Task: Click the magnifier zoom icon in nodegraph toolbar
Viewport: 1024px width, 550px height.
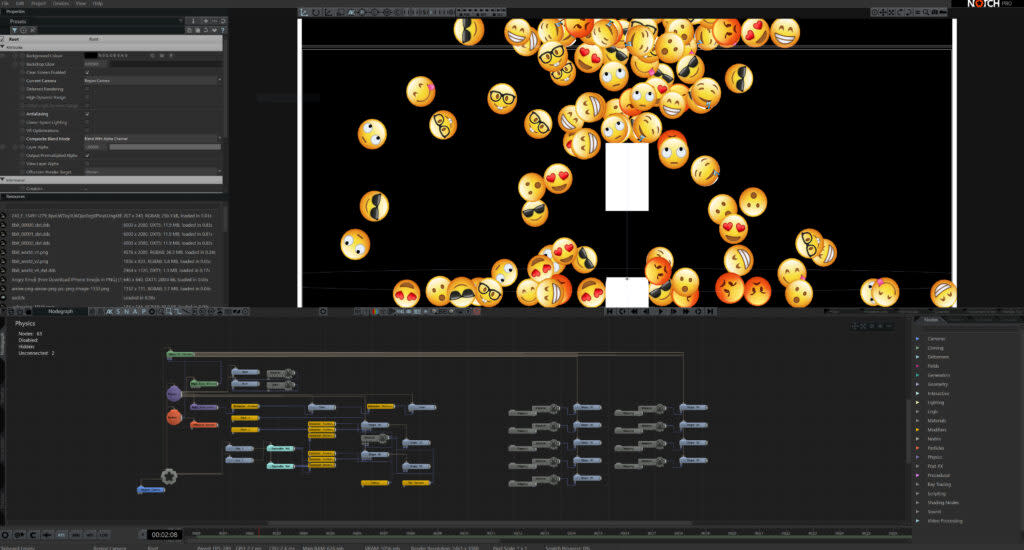Action: (168, 312)
